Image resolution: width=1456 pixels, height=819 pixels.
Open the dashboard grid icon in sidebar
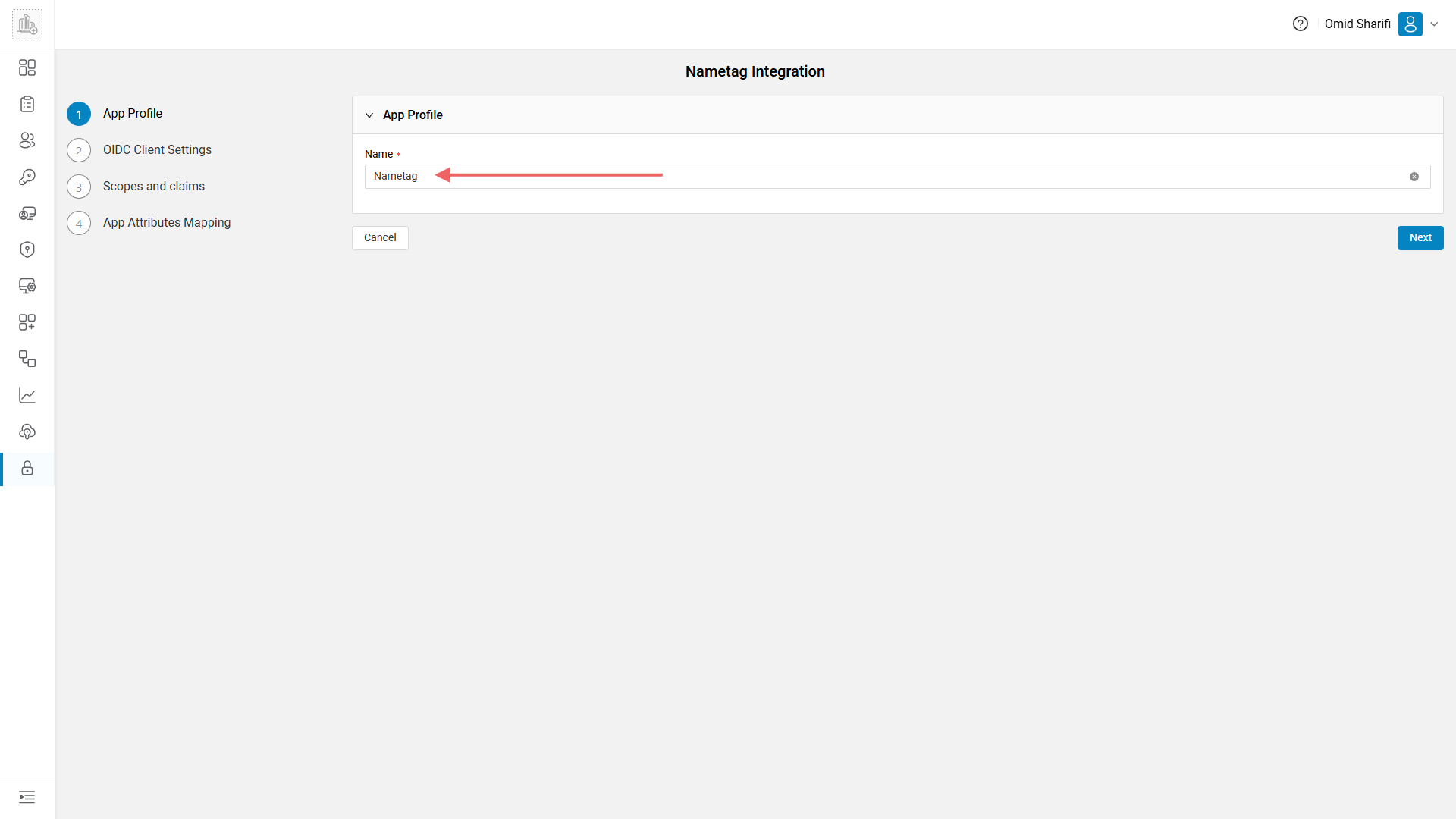tap(27, 67)
